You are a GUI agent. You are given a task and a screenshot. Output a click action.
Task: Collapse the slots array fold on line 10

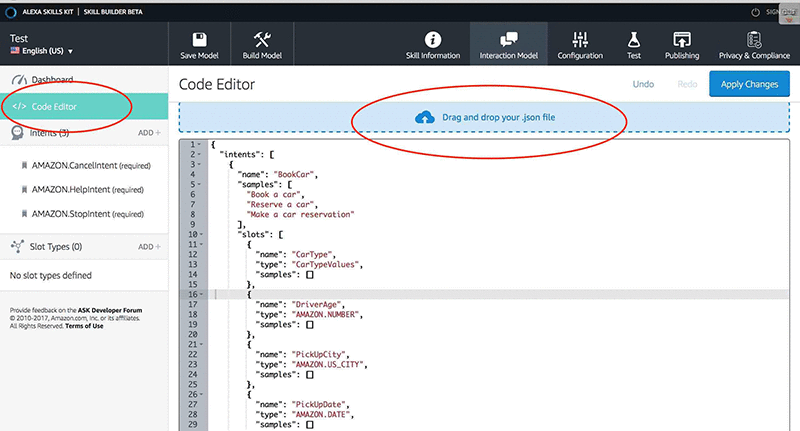click(201, 235)
